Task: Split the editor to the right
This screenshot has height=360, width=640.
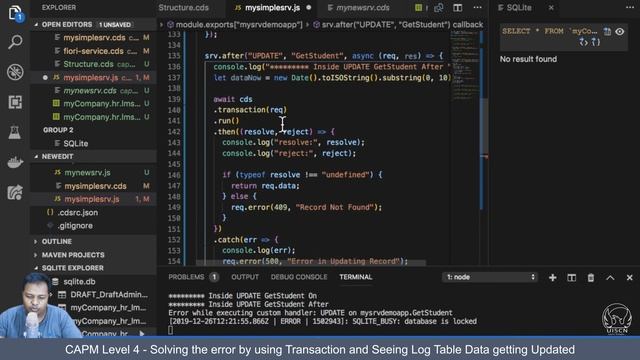Action: click(458, 8)
